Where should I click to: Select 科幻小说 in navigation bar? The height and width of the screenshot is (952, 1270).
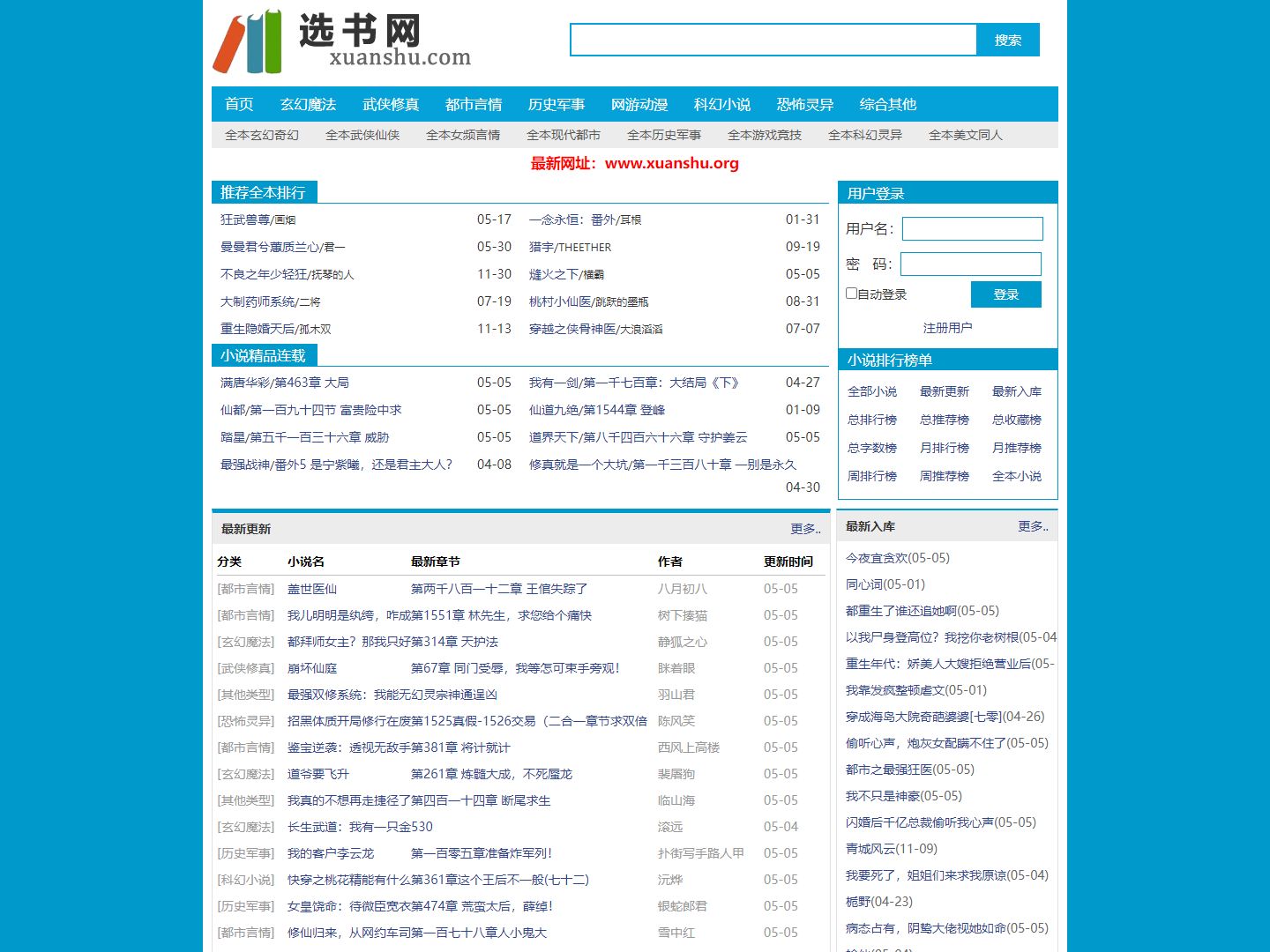[x=721, y=104]
